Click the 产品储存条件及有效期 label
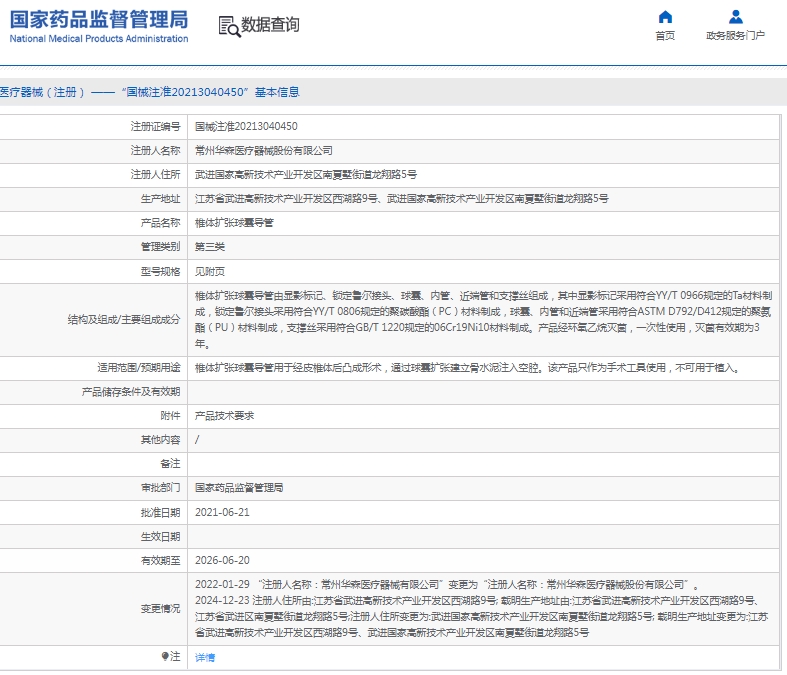 click(x=131, y=392)
